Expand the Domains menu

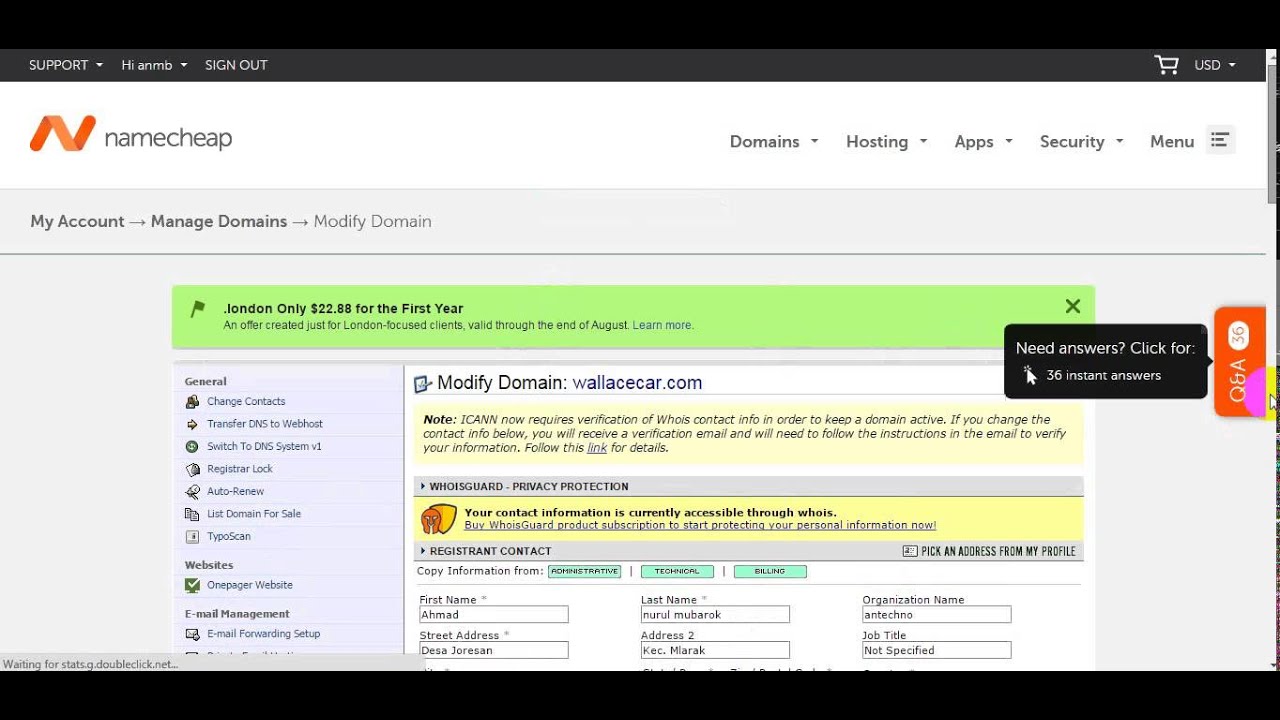click(x=774, y=141)
